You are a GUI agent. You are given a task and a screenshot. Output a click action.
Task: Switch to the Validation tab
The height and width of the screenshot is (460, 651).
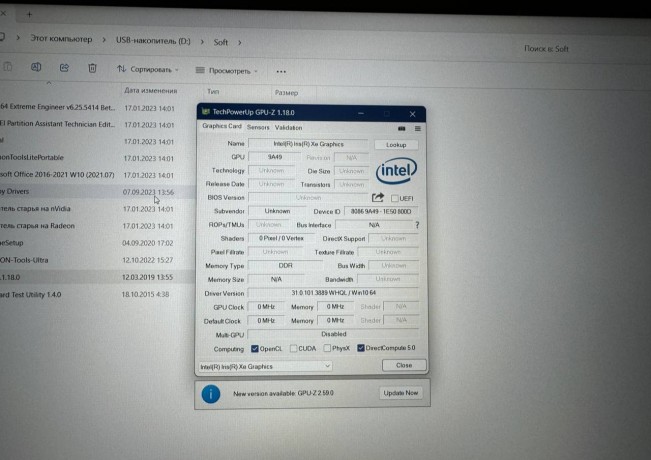[x=288, y=127]
